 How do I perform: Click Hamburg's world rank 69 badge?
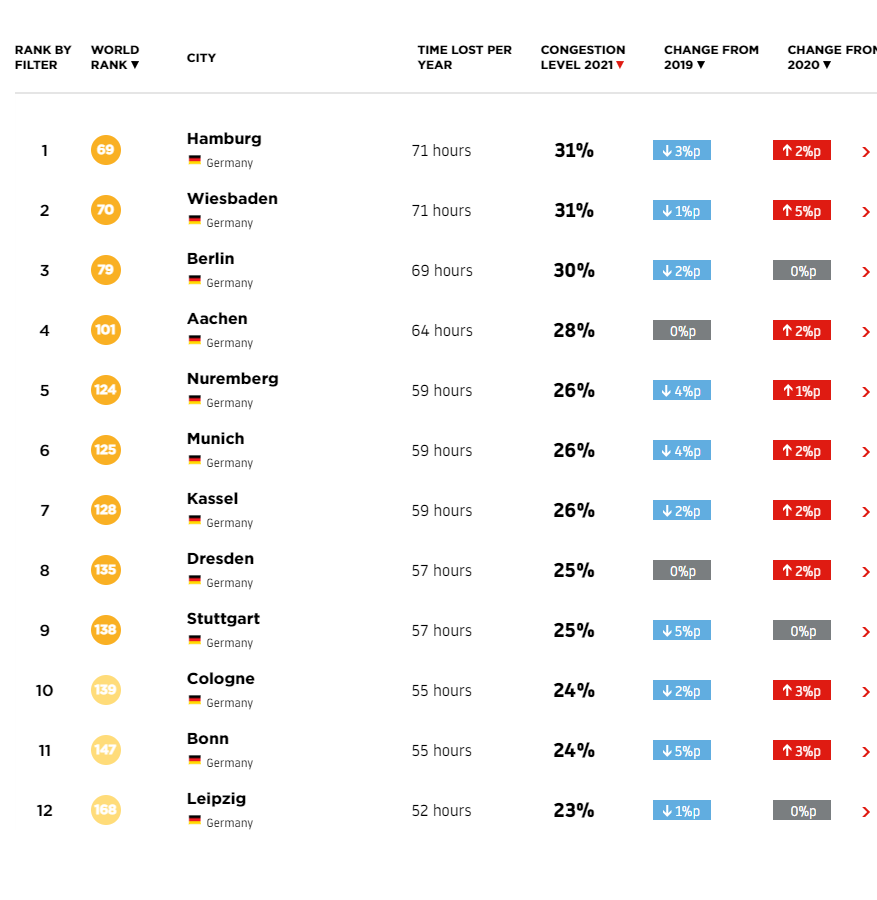(x=105, y=151)
